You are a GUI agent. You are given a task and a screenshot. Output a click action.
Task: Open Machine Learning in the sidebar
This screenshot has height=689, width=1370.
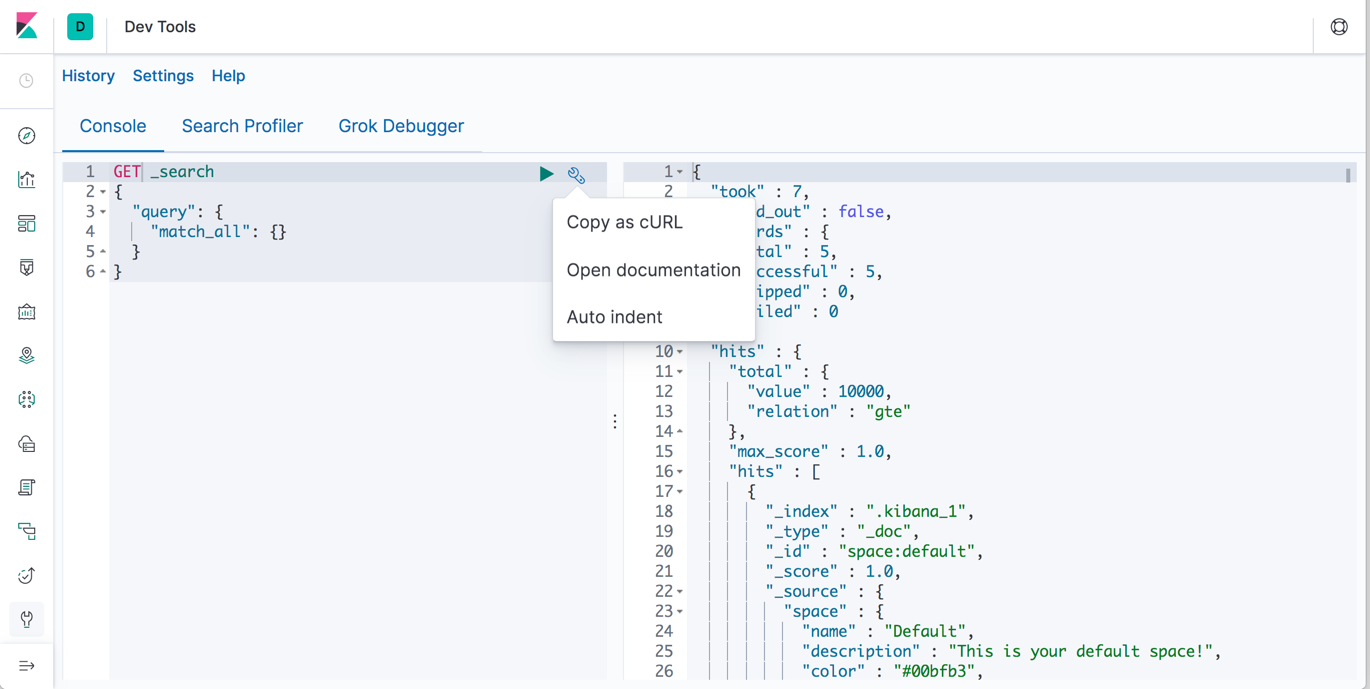pos(27,400)
